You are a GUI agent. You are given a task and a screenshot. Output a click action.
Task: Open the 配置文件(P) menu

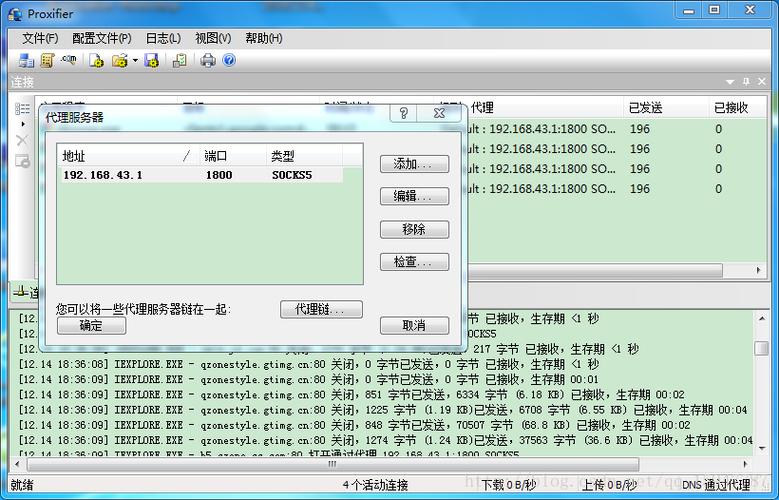point(102,38)
